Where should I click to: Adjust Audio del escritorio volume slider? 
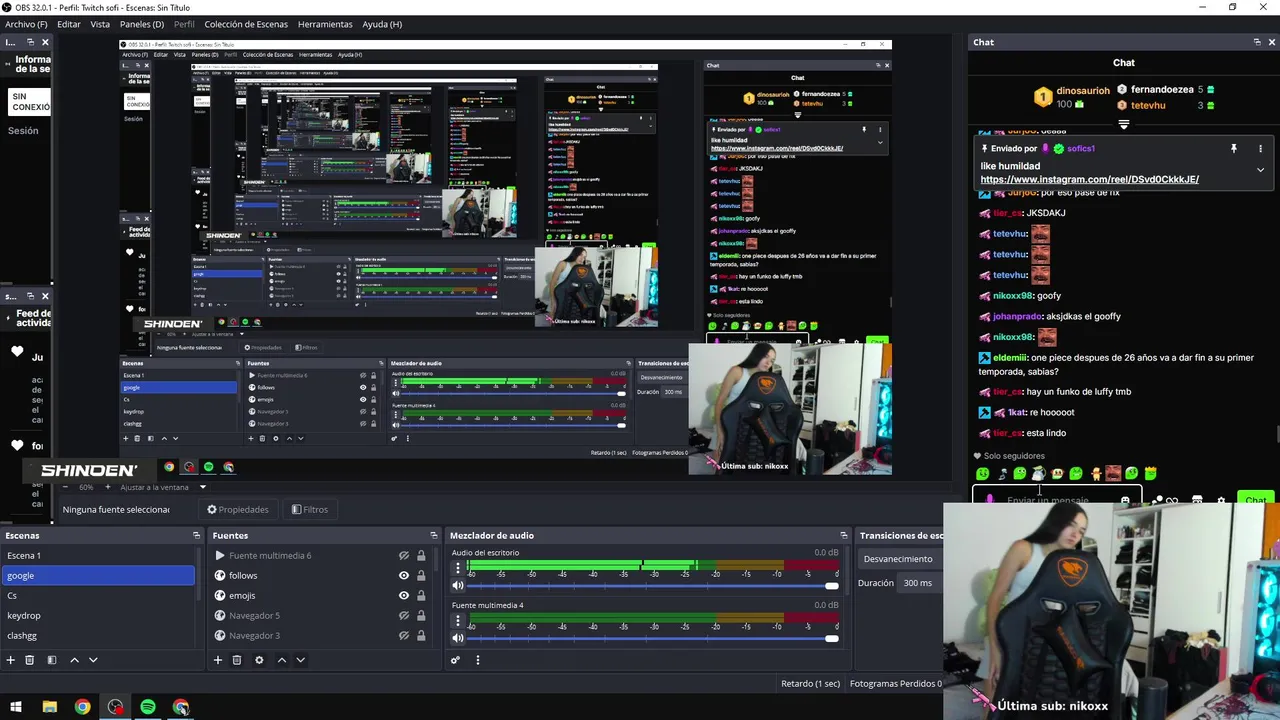[x=652, y=586]
